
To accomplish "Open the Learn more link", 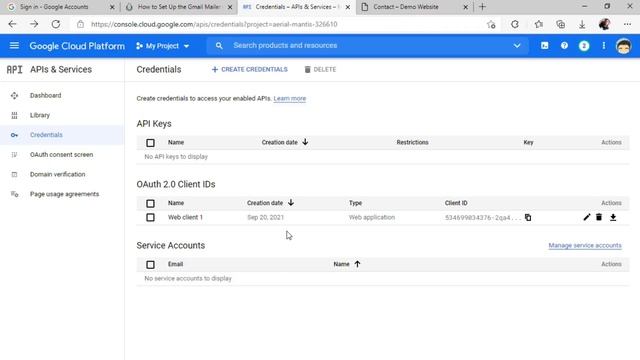I will point(289,98).
